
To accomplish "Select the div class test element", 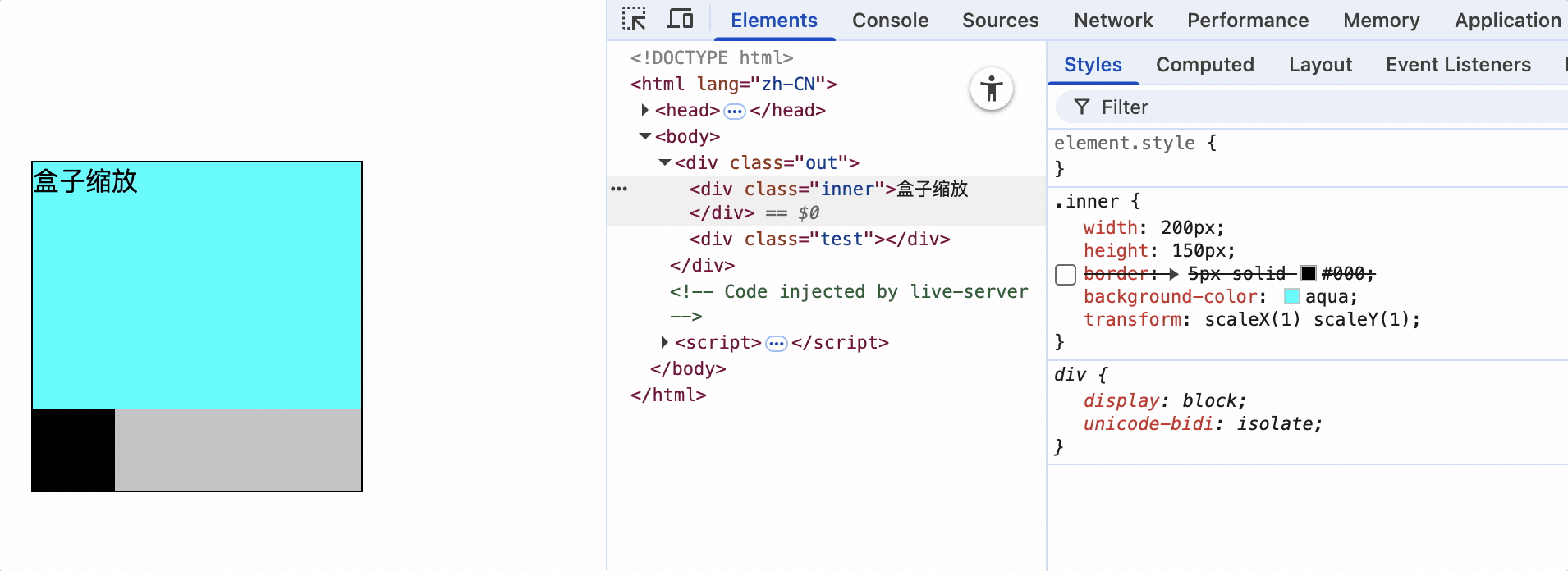I will [819, 240].
